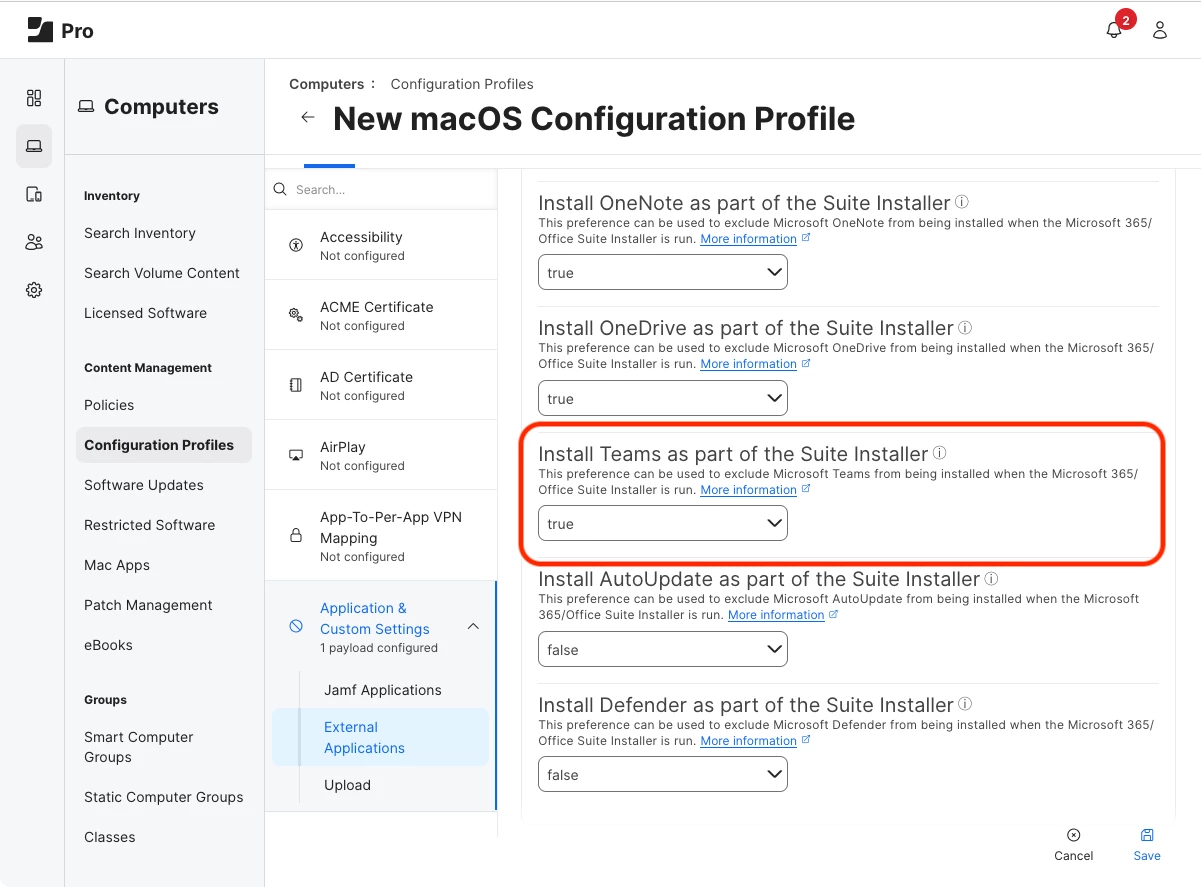Image resolution: width=1201 pixels, height=887 pixels.
Task: Select Accessibility payload row
Action: (381, 245)
